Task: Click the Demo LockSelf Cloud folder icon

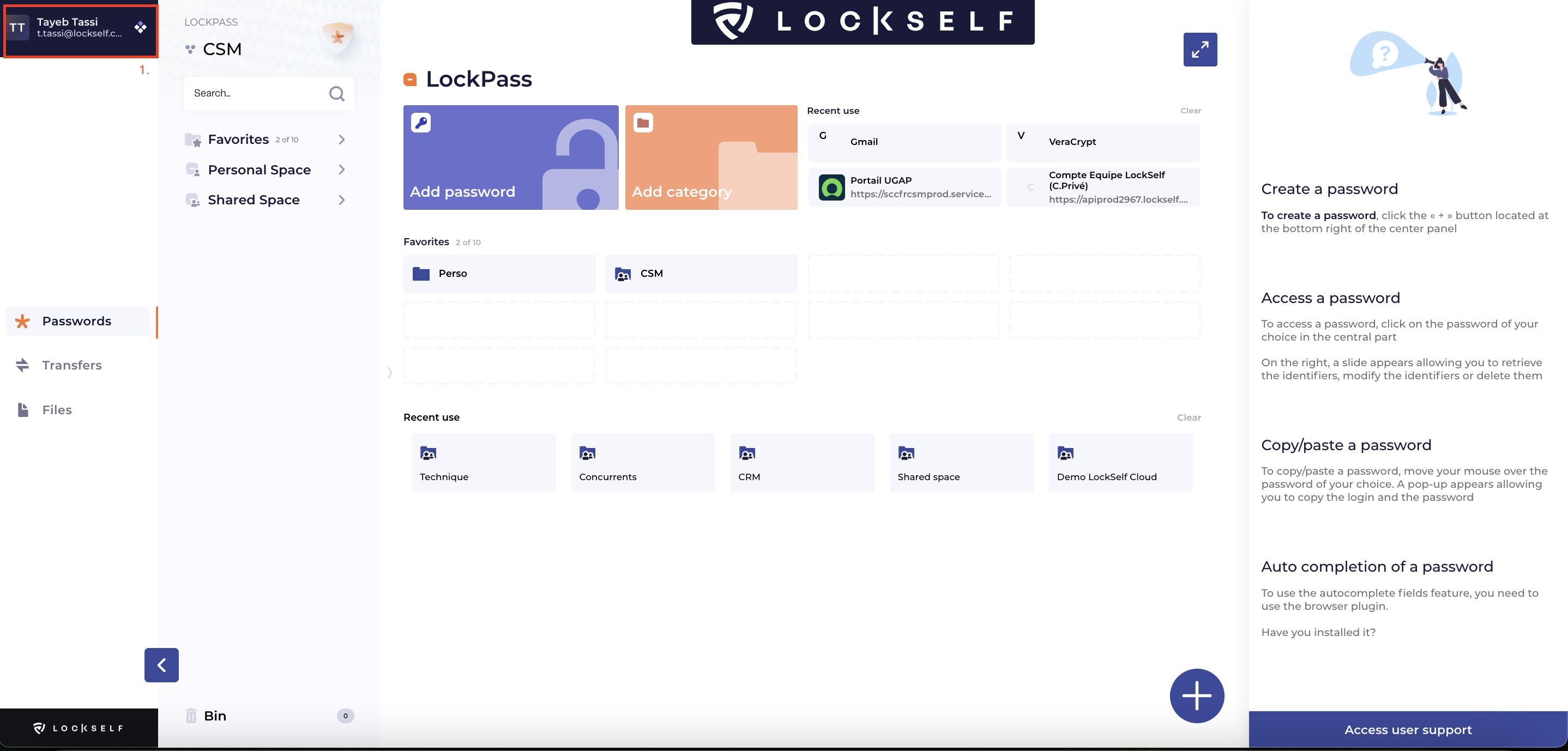Action: [1065, 453]
